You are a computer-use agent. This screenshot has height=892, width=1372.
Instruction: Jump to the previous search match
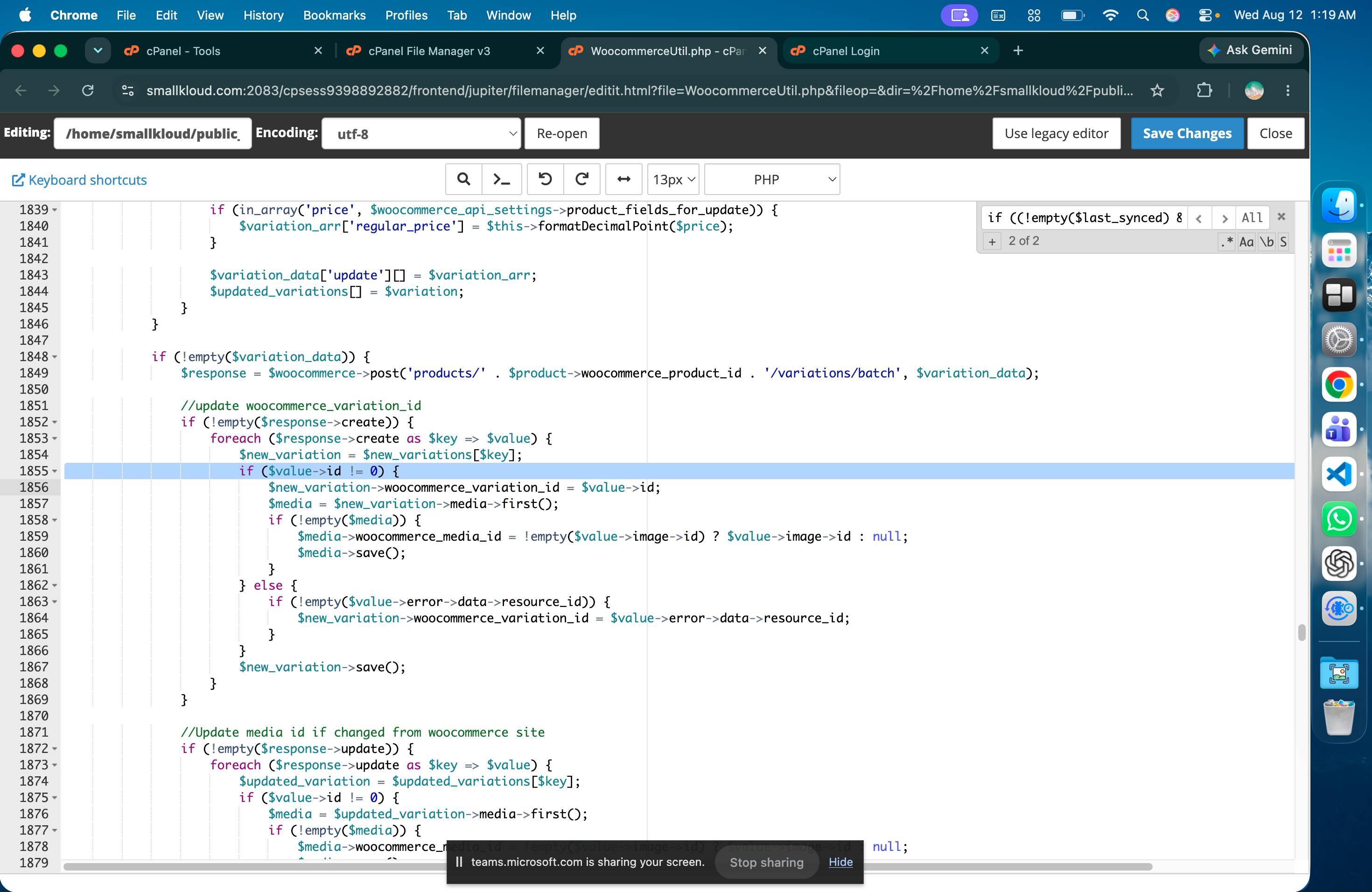1199,218
